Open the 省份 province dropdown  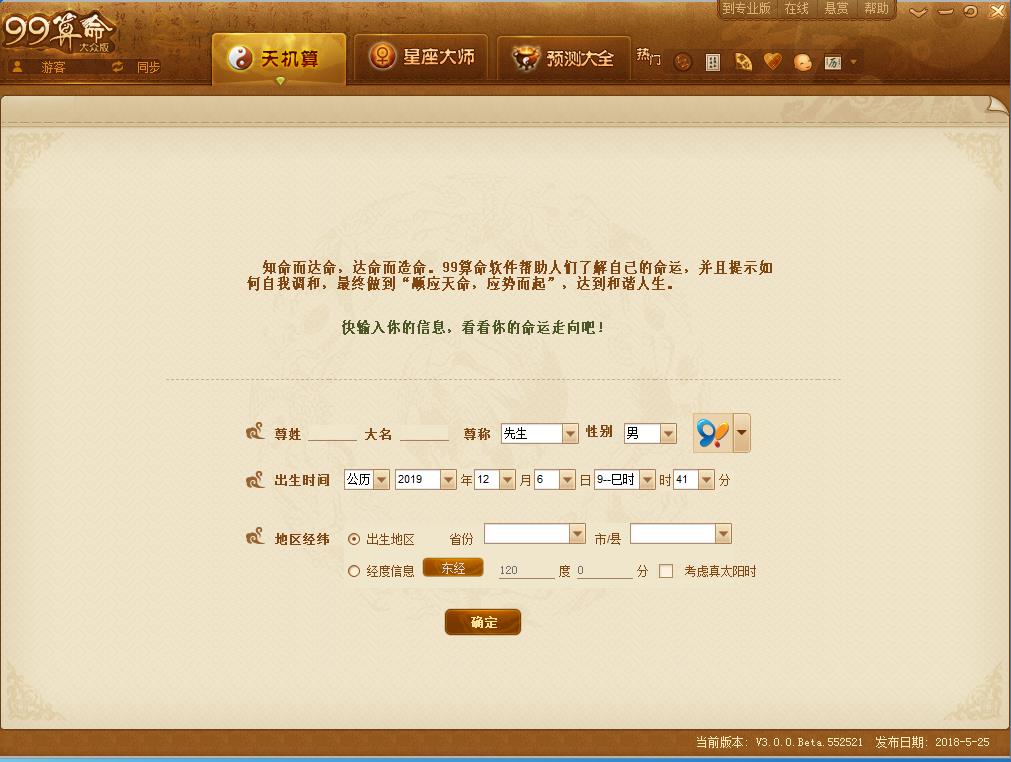pos(535,534)
